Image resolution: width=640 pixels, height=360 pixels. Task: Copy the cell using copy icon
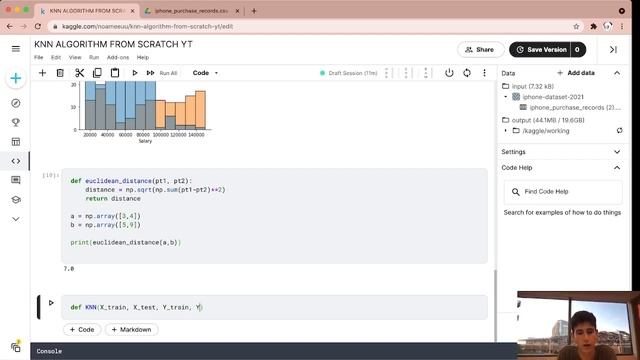[97, 73]
